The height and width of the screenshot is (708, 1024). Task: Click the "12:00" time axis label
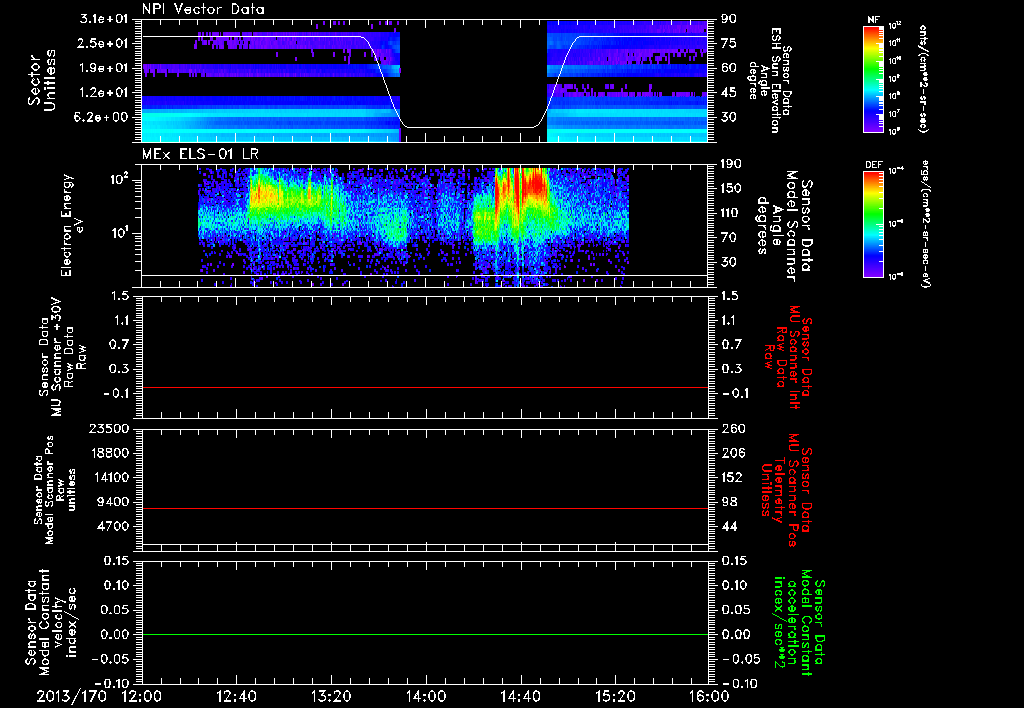142,696
